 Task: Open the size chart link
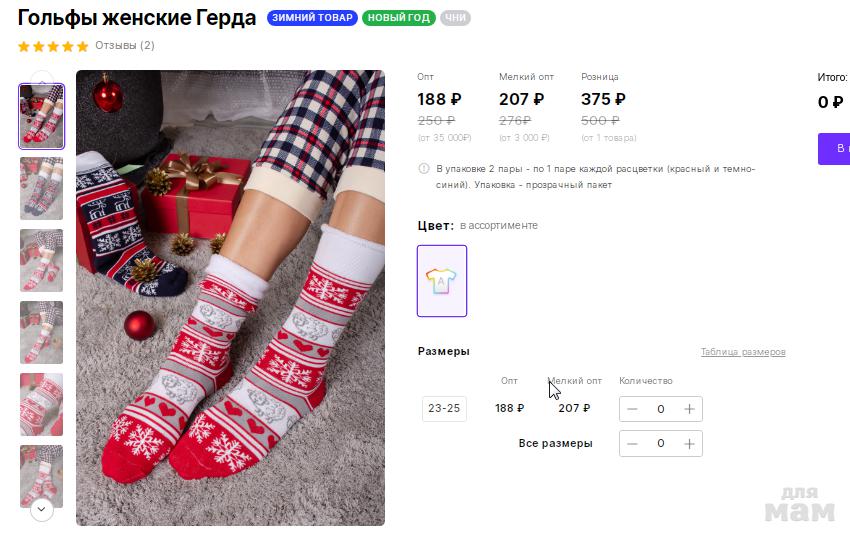point(742,352)
